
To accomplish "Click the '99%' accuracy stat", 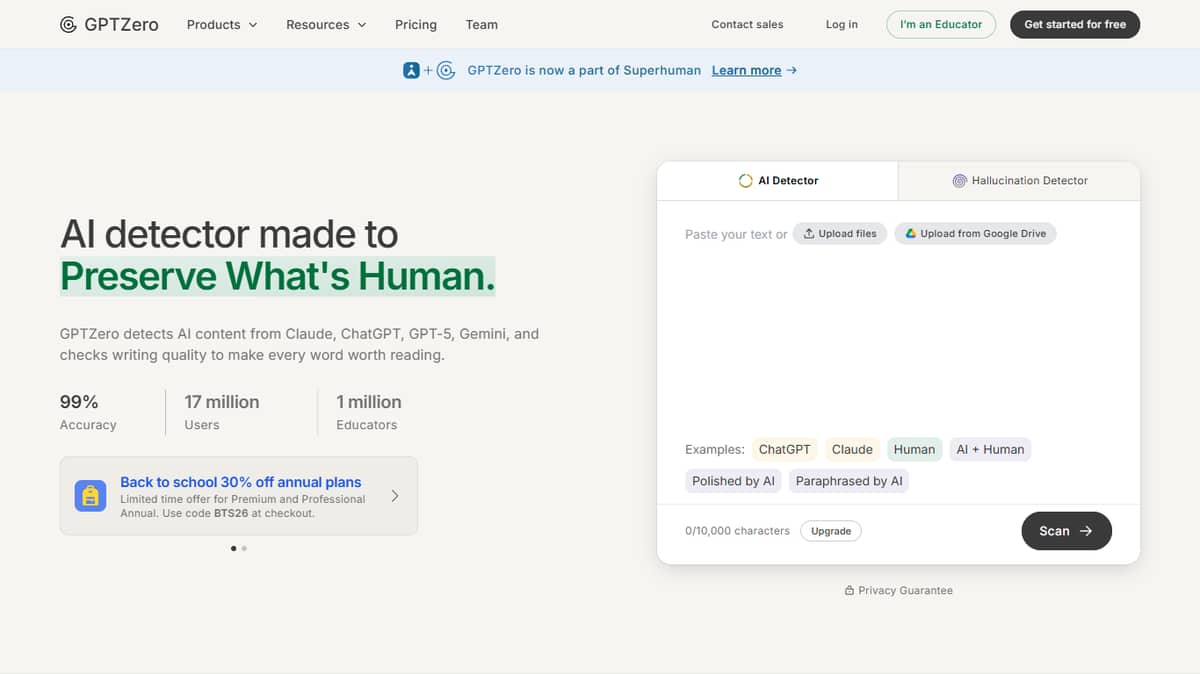I will tap(79, 402).
